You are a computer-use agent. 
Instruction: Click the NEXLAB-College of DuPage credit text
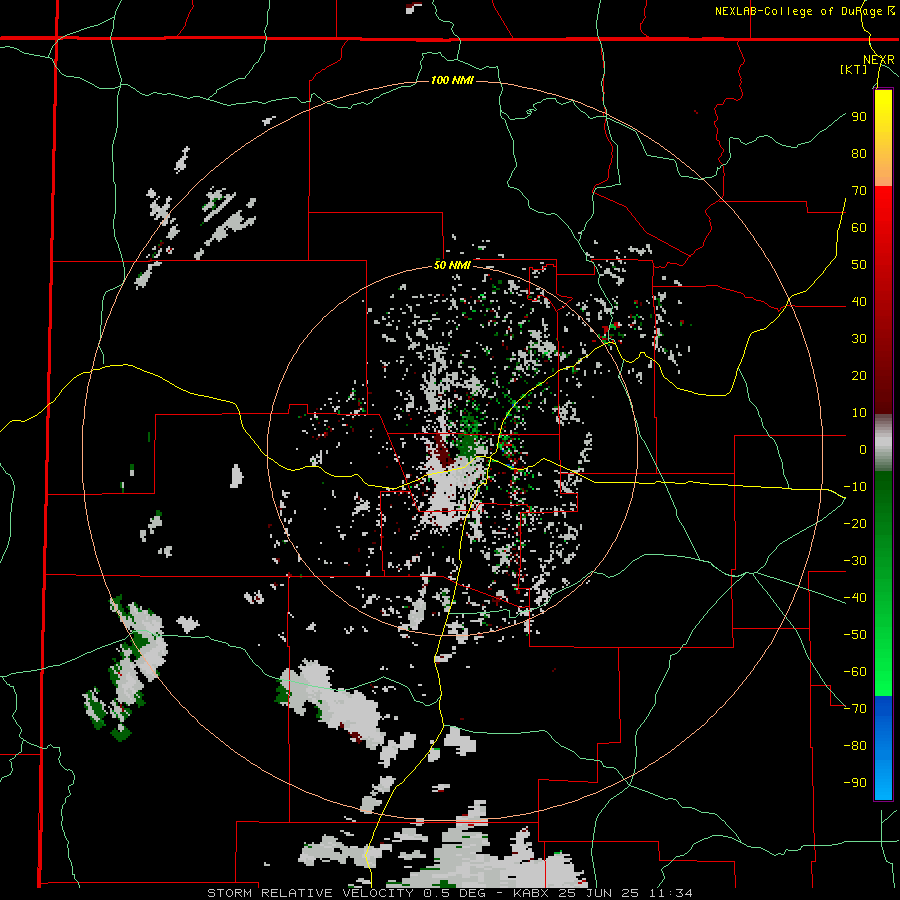click(x=804, y=11)
